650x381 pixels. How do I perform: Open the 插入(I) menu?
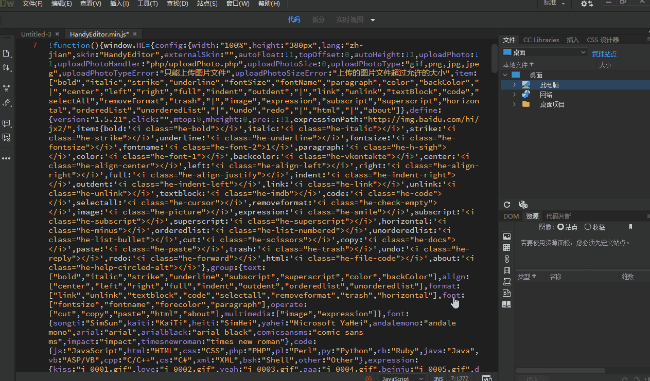119,4
